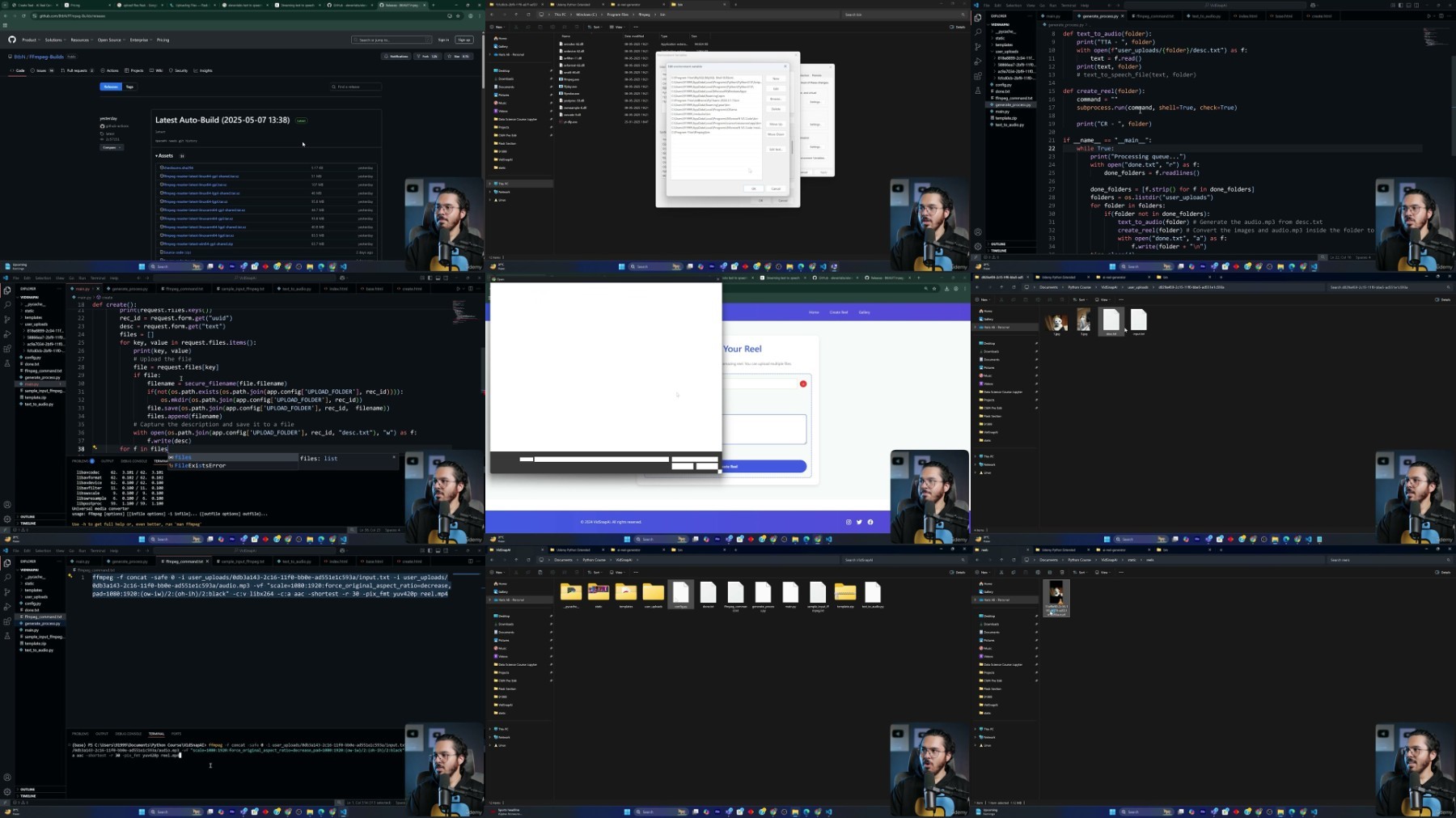Open DEBUG CONSOLE tab in main.py VS Code window
Image resolution: width=1456 pixels, height=818 pixels.
(x=133, y=461)
